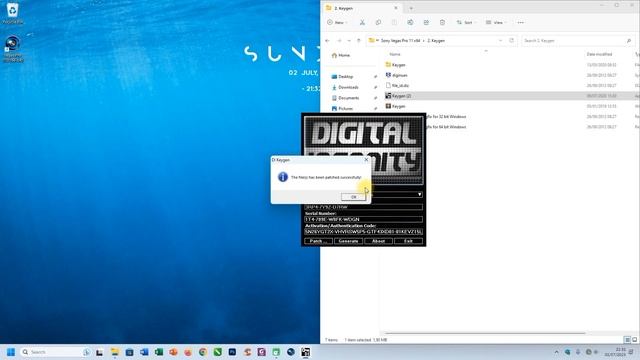Share the selected file from Explorer toolbar

pyautogui.click(x=426, y=22)
